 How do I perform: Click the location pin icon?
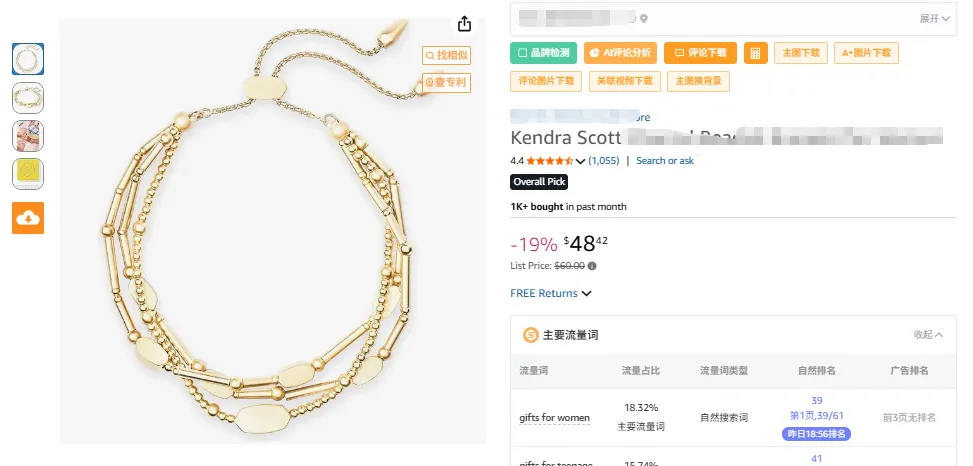point(645,18)
